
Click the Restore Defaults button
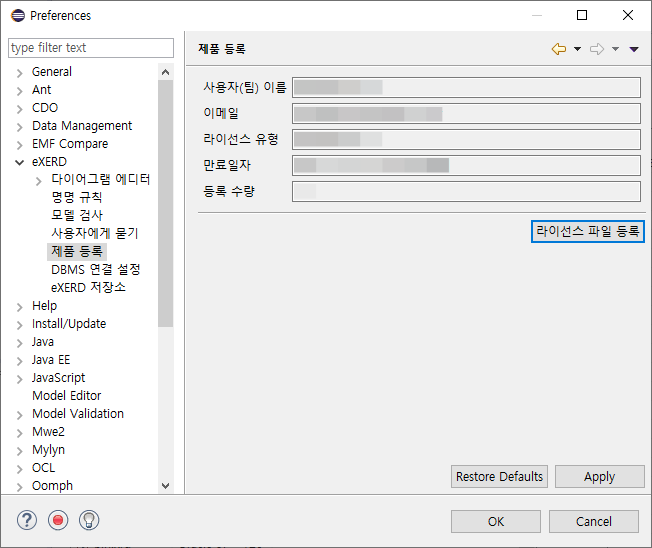click(x=499, y=476)
